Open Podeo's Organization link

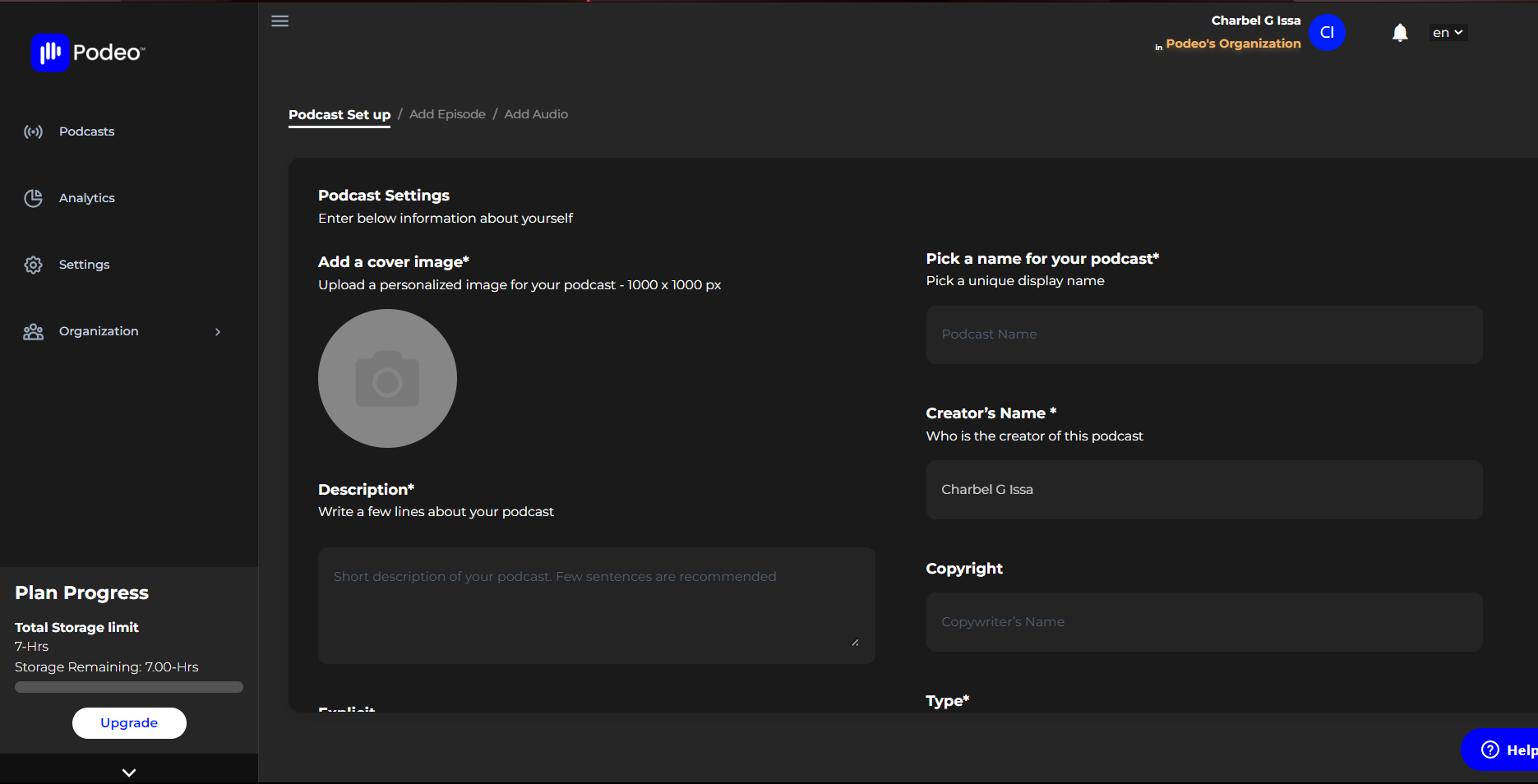(1233, 44)
